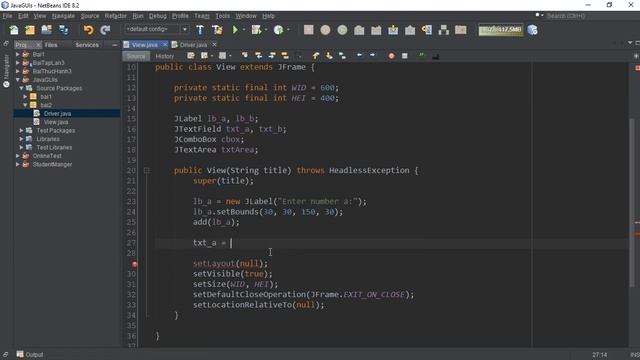Viewport: 640px width, 360px height.
Task: Expand the Test Packages node
Action: tap(22, 131)
